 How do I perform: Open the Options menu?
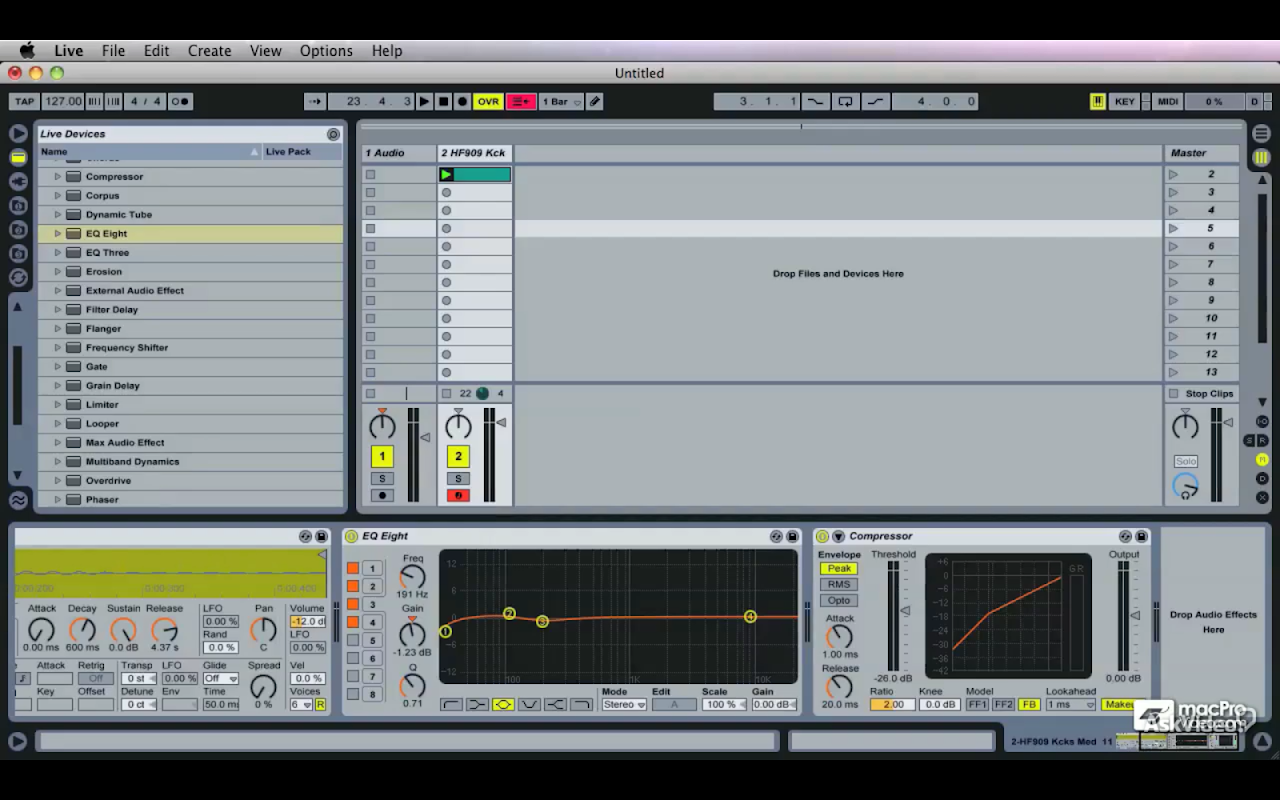pyautogui.click(x=326, y=51)
